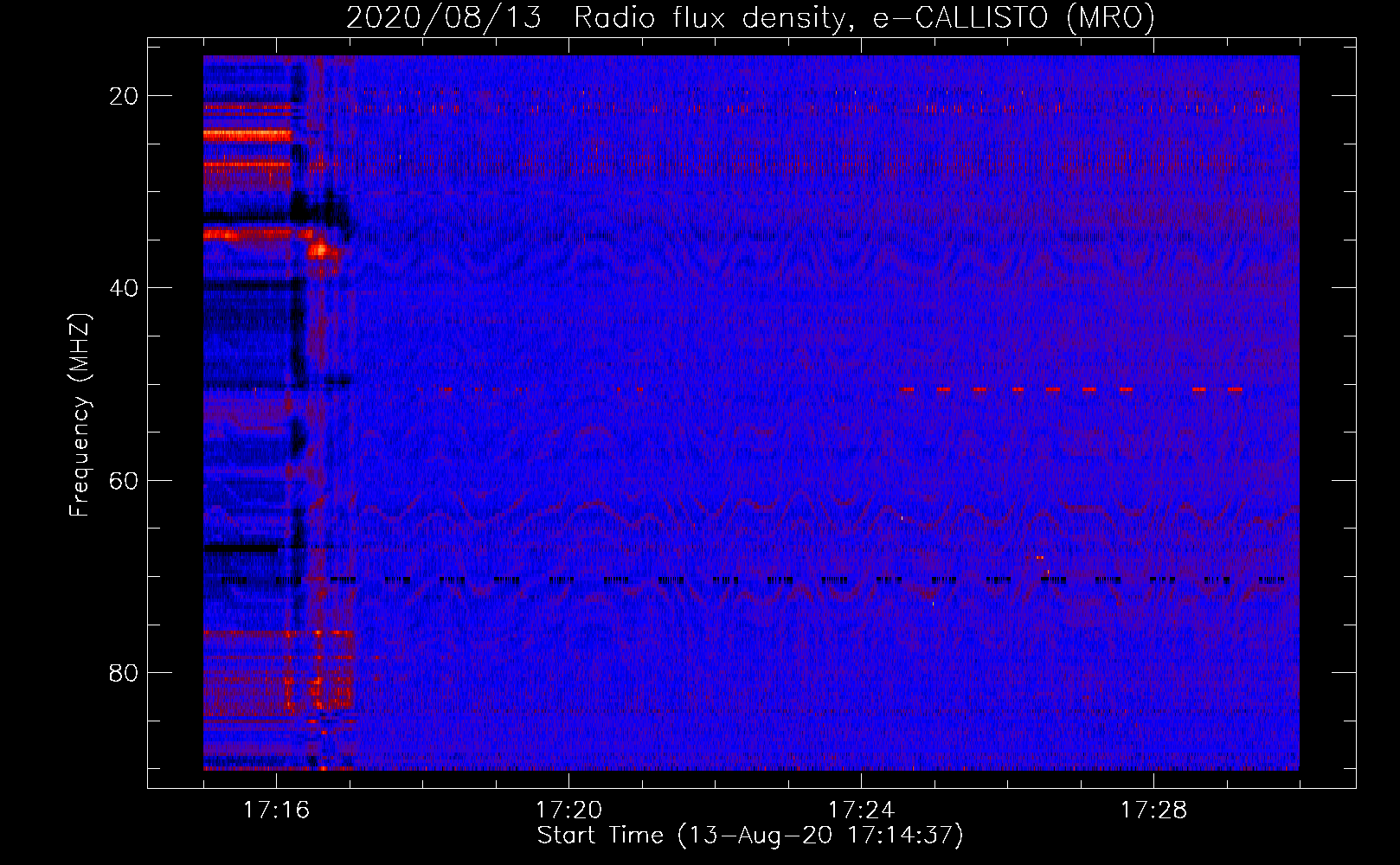
Task: Click the plot title 'Radio flux density, e-CALLISTO (MRO)'
Action: point(864,17)
